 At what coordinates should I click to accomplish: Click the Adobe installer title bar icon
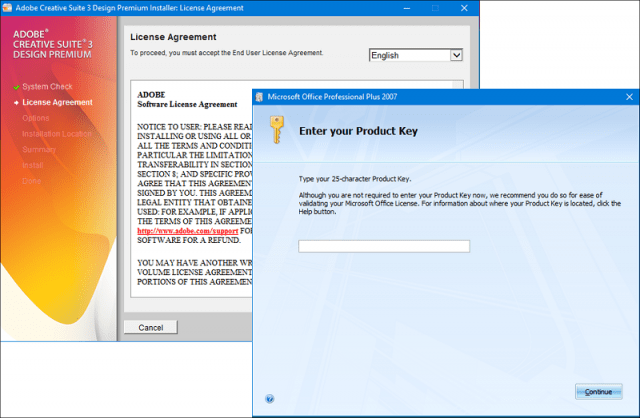7,8
